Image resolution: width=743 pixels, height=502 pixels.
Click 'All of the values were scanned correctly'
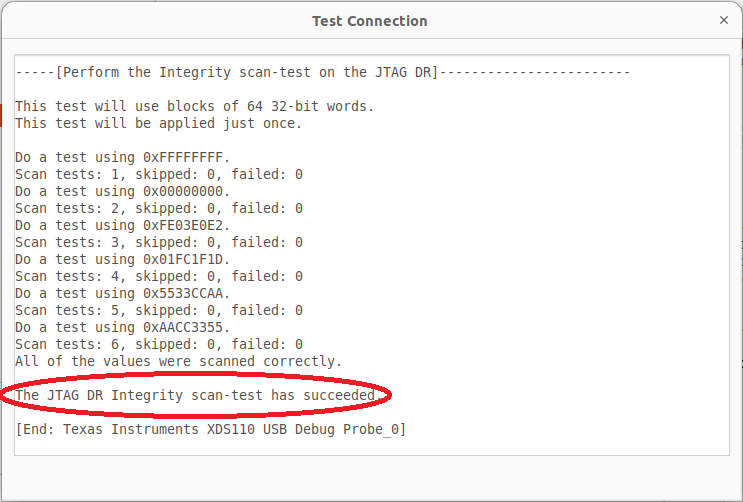pyautogui.click(x=178, y=361)
